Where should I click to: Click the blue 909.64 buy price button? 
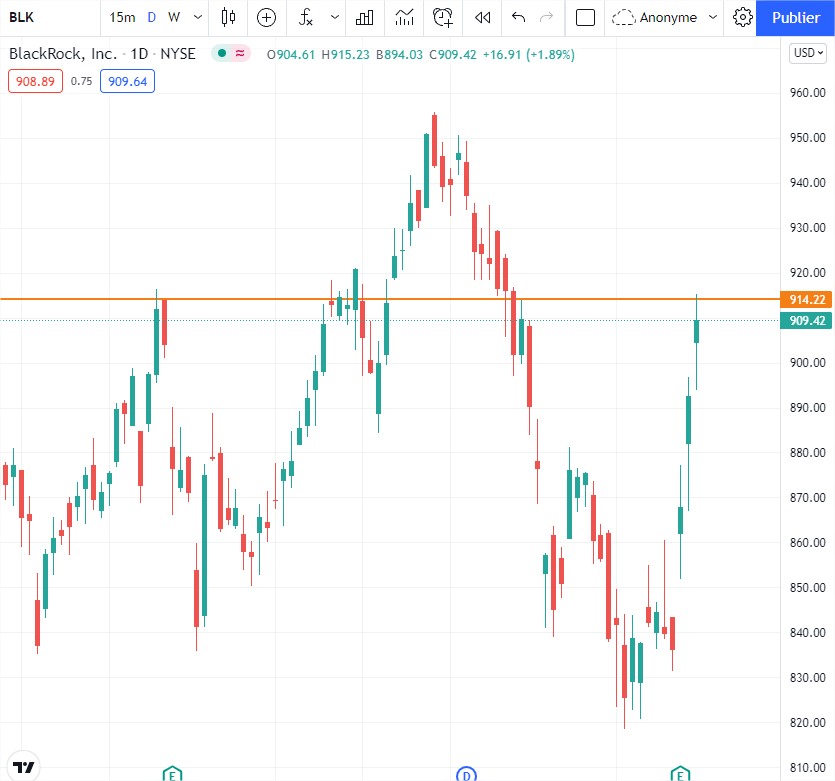[127, 81]
